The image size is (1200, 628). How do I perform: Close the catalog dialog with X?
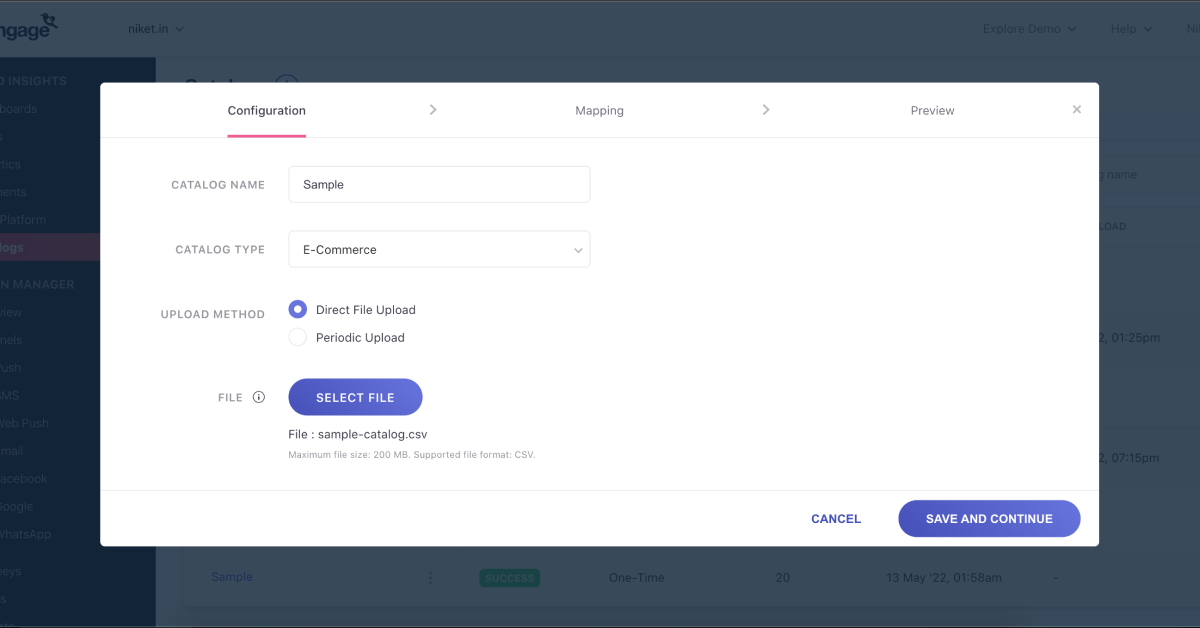(x=1076, y=110)
